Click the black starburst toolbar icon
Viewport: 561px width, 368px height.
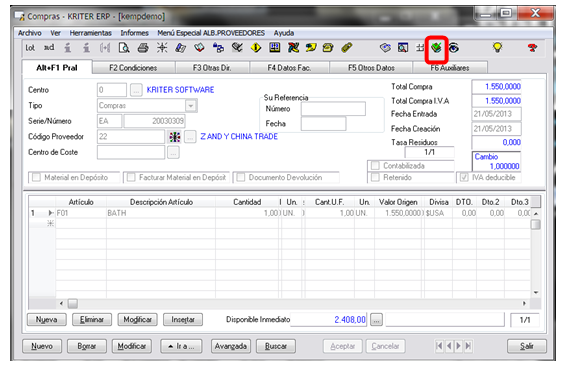162,48
